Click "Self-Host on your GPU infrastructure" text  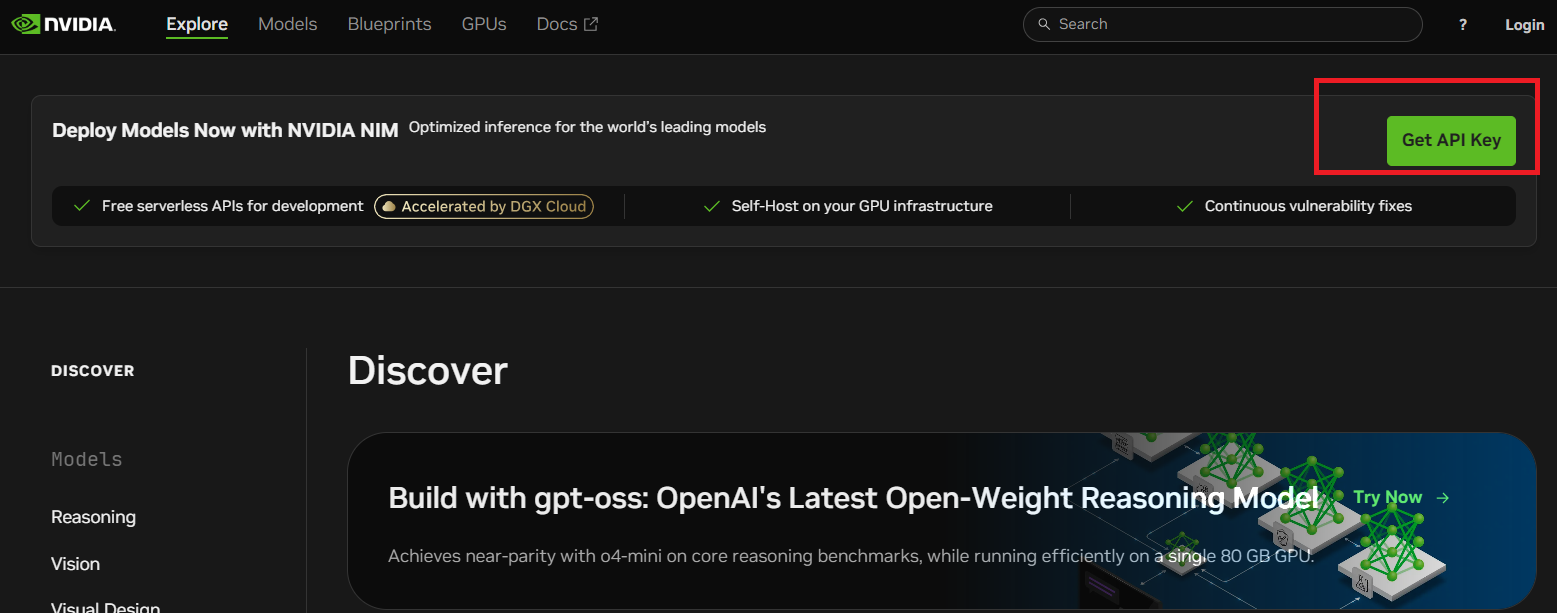coord(862,206)
